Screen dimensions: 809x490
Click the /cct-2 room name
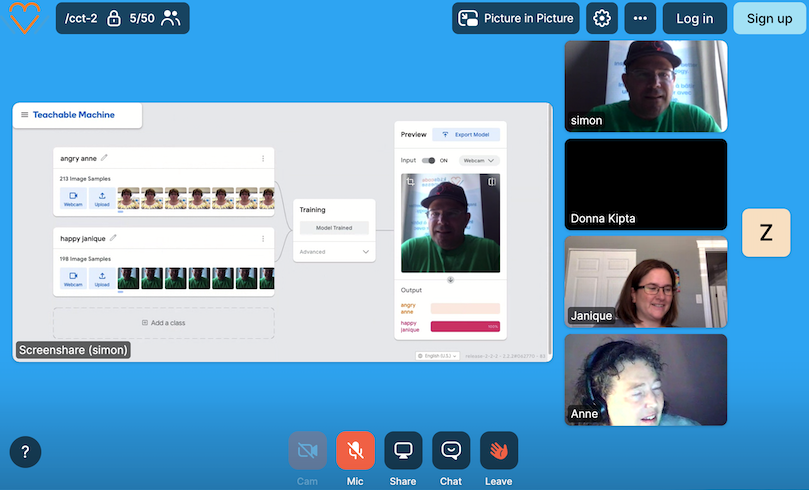(81, 19)
